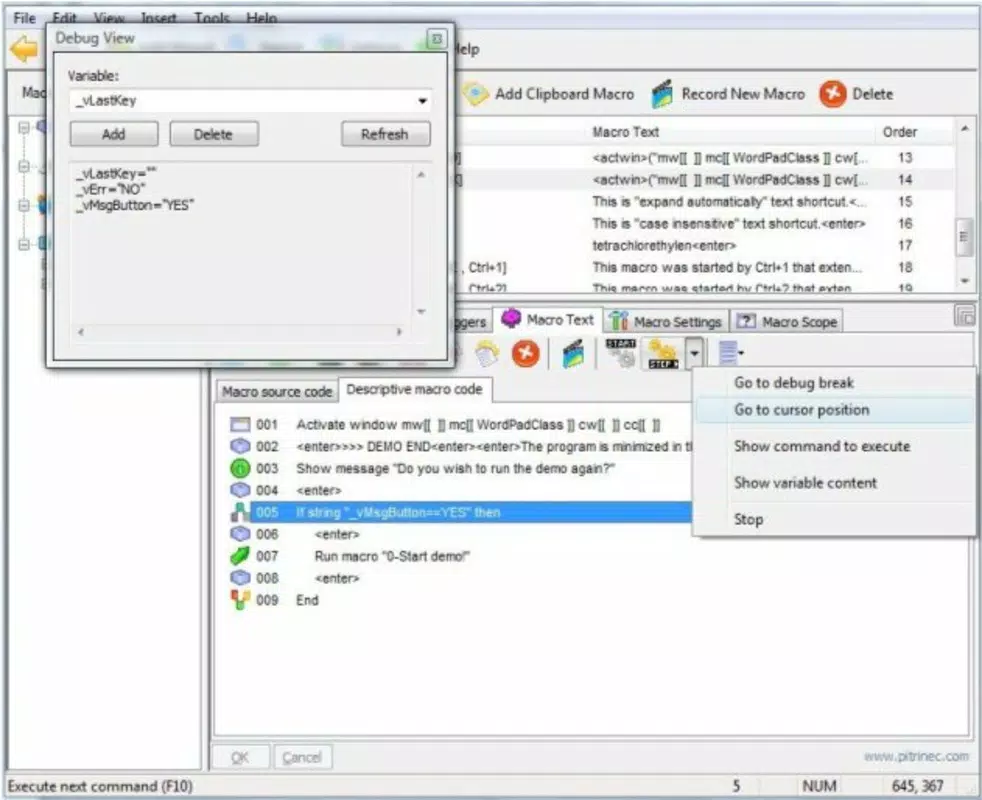Select the tetrachlorethylen<enter> macro row
Image resolution: width=982 pixels, height=800 pixels.
pos(705,245)
